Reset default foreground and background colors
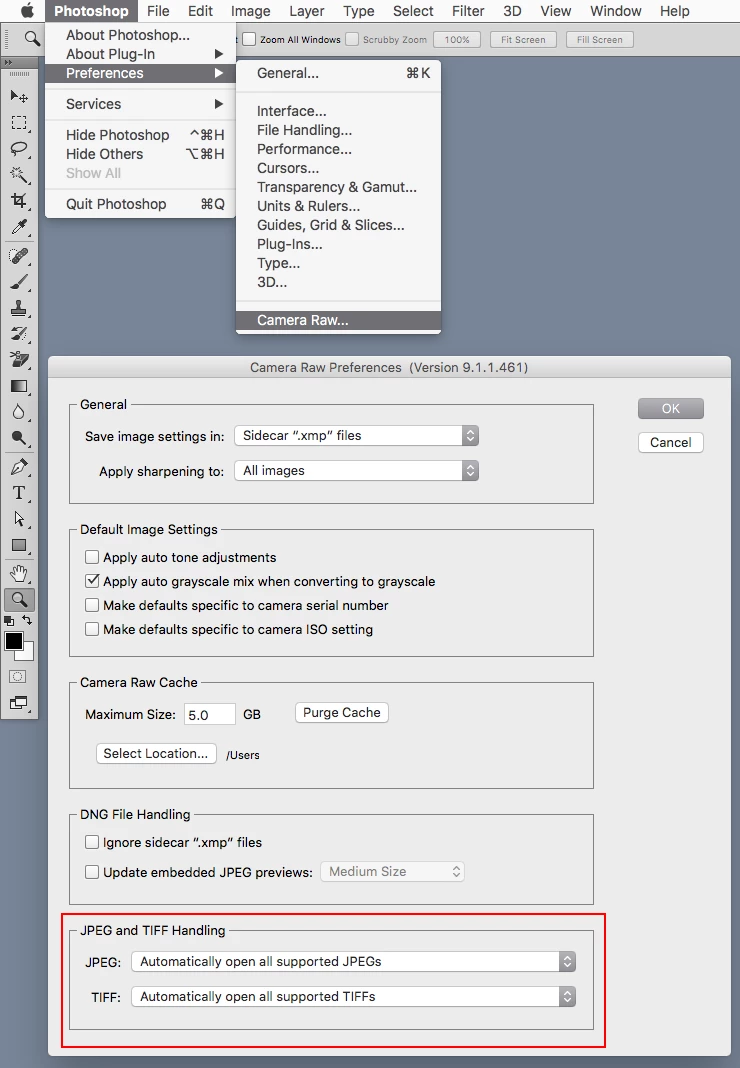 point(9,621)
